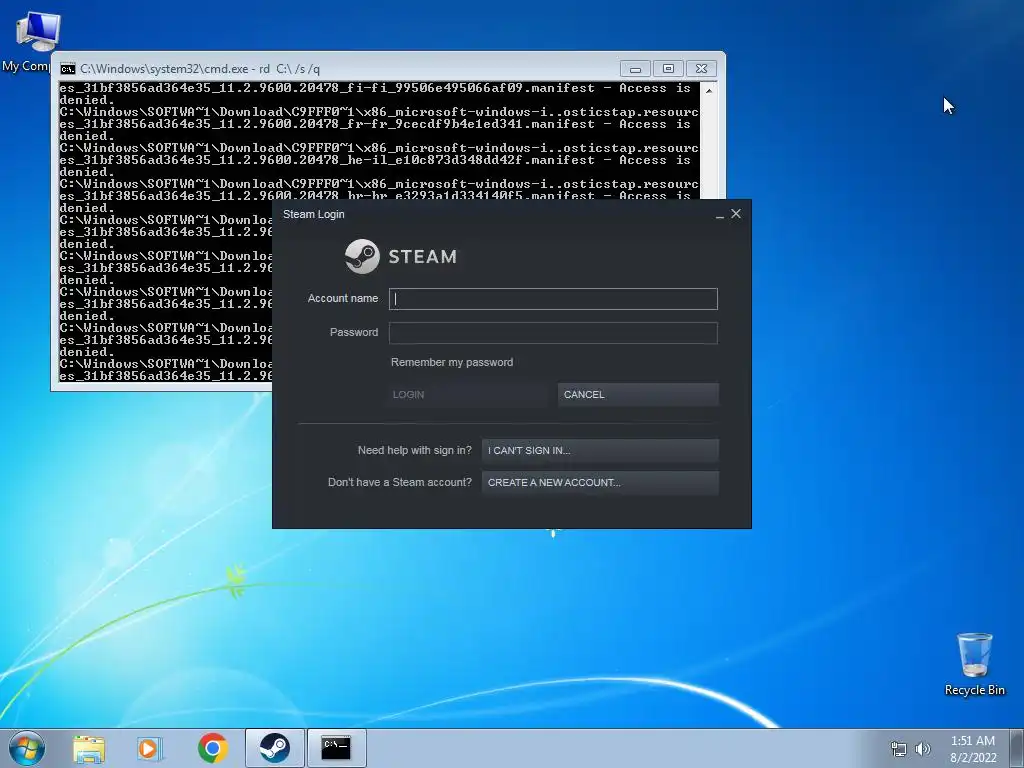
Task: Open the volume speaker tray icon
Action: pos(922,749)
